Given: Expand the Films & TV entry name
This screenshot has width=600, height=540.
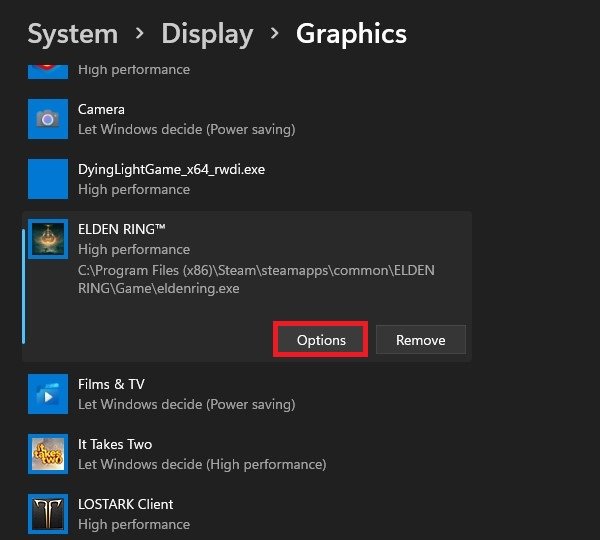Looking at the screenshot, I should [x=112, y=384].
